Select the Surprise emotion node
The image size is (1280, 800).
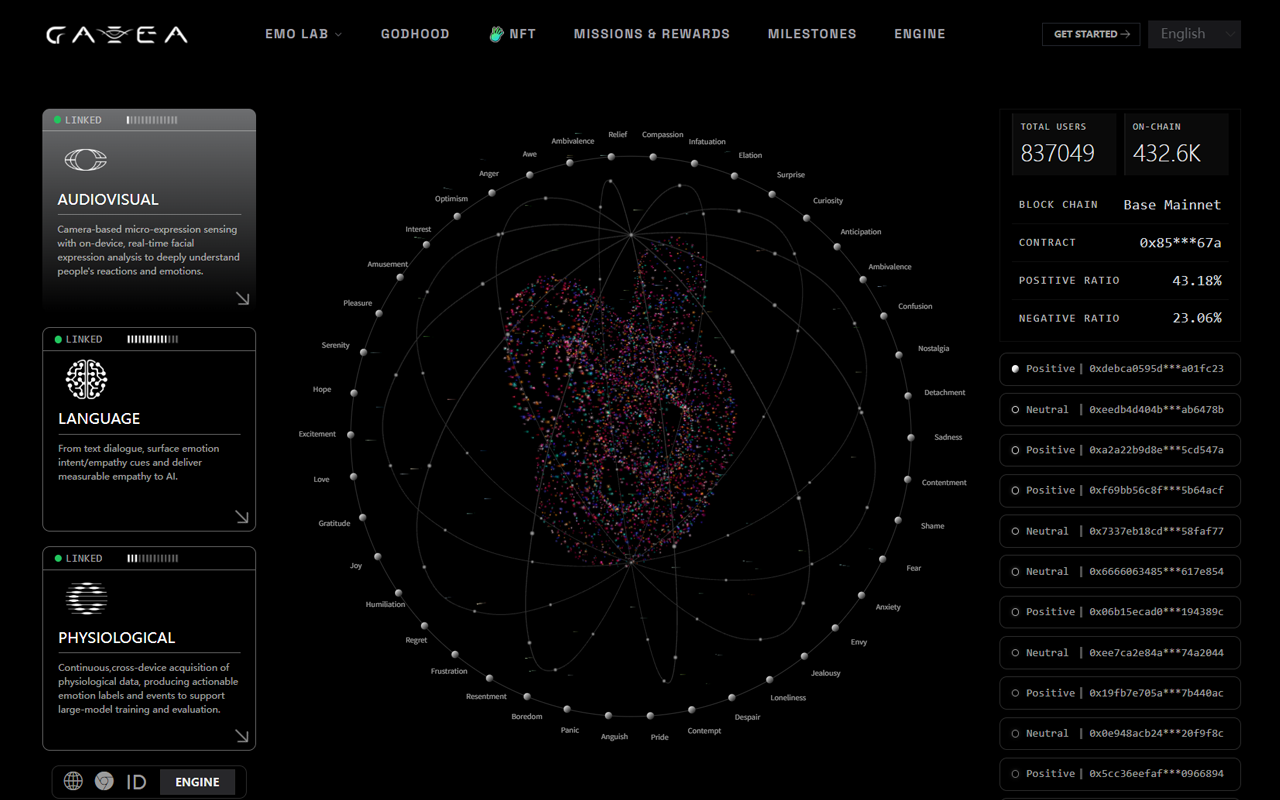(x=772, y=194)
